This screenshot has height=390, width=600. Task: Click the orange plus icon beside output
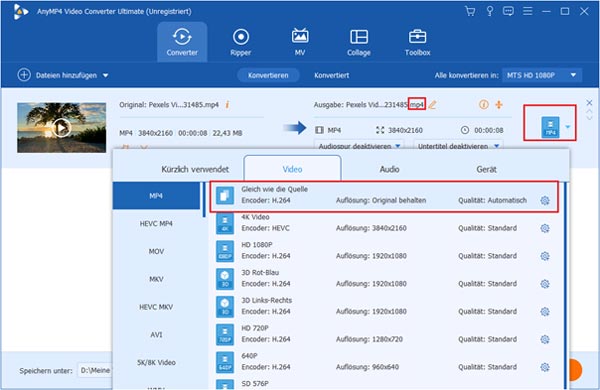coord(499,104)
